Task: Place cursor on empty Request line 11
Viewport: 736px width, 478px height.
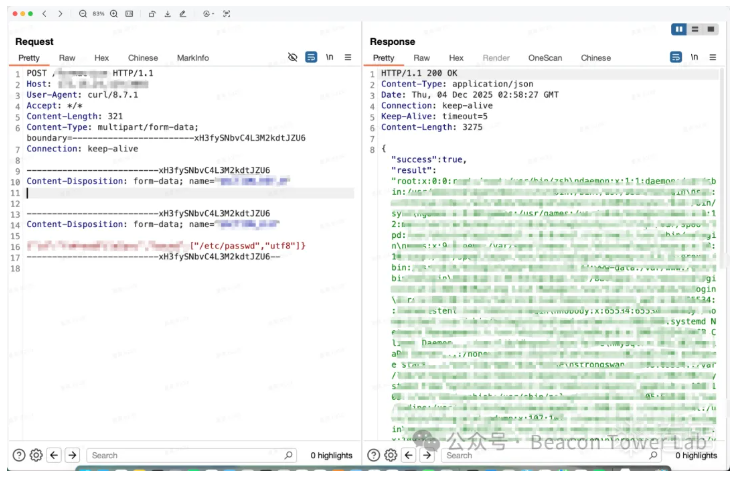Action: coord(190,193)
